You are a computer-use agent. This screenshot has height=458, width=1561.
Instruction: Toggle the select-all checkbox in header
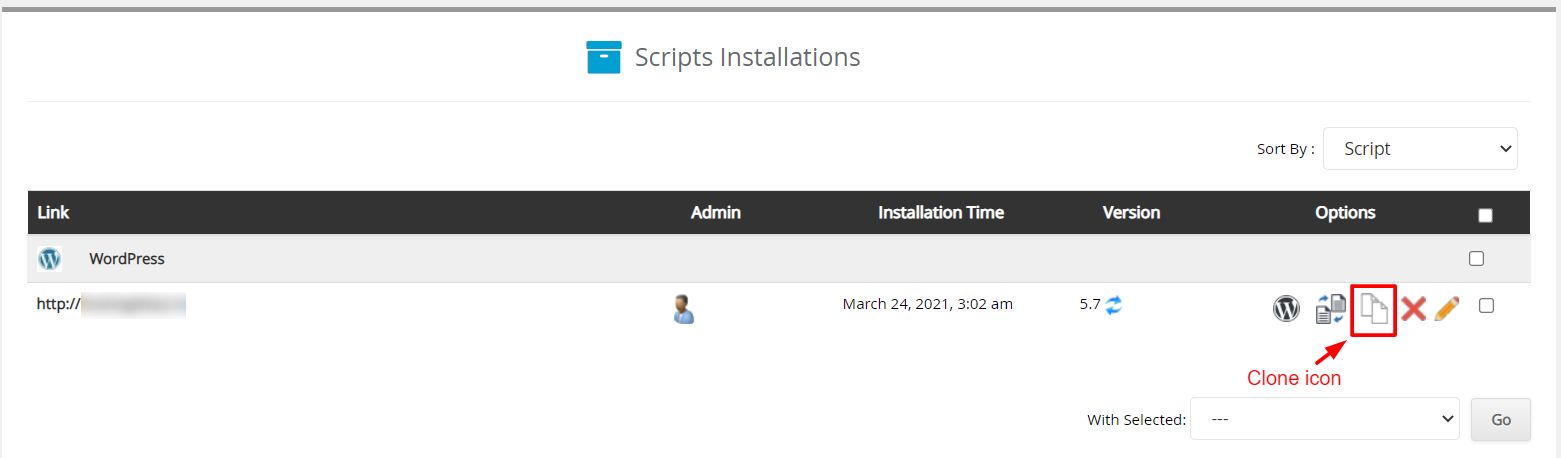tap(1485, 215)
